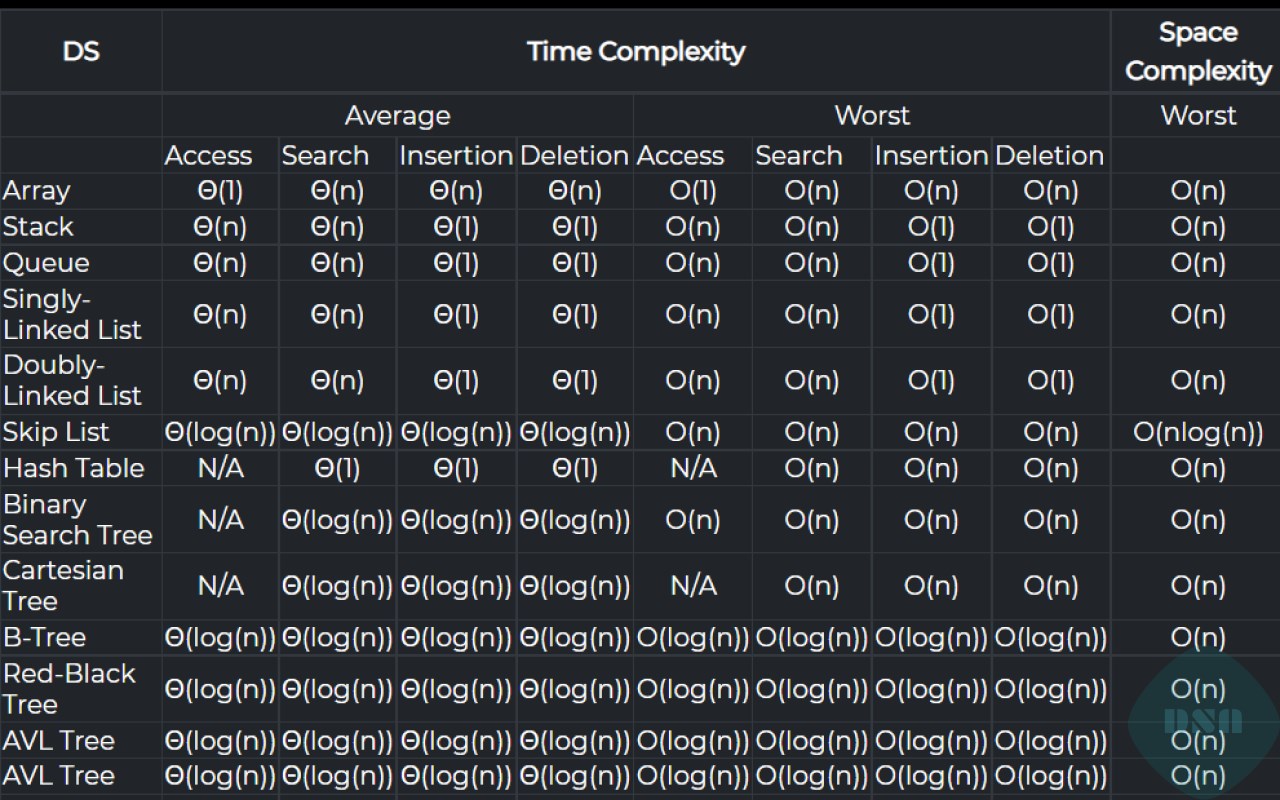Select the Red-Black Tree row label
Screen dimensions: 1280x800
coord(68,688)
